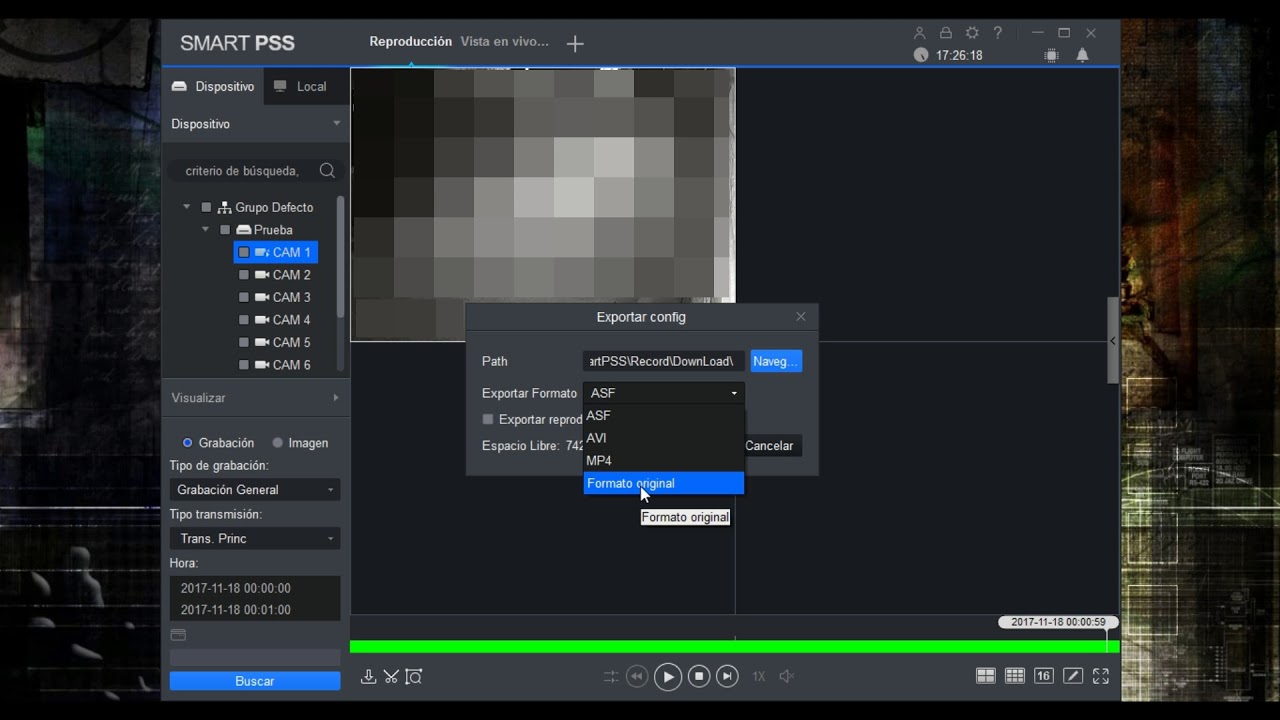Click the timeline end marker 00:00:59
1280x720 pixels.
click(x=1058, y=622)
